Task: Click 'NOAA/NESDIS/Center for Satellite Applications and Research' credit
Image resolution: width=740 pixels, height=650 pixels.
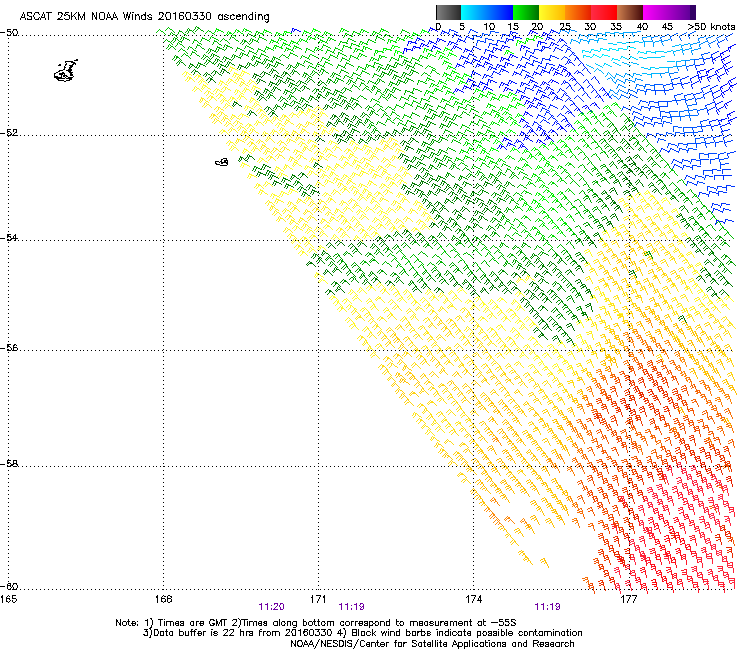Action: pos(432,644)
